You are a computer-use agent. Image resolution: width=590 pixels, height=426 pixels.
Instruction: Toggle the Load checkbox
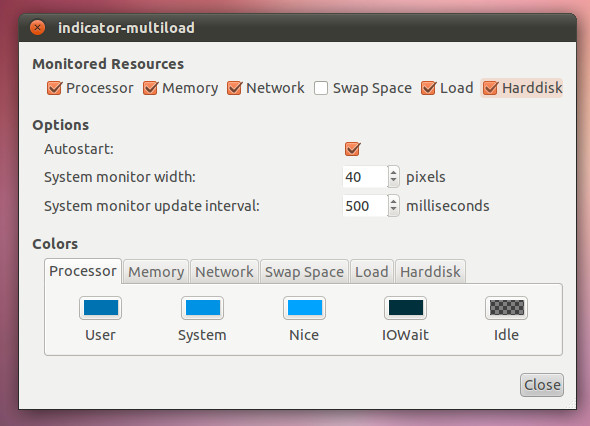429,88
